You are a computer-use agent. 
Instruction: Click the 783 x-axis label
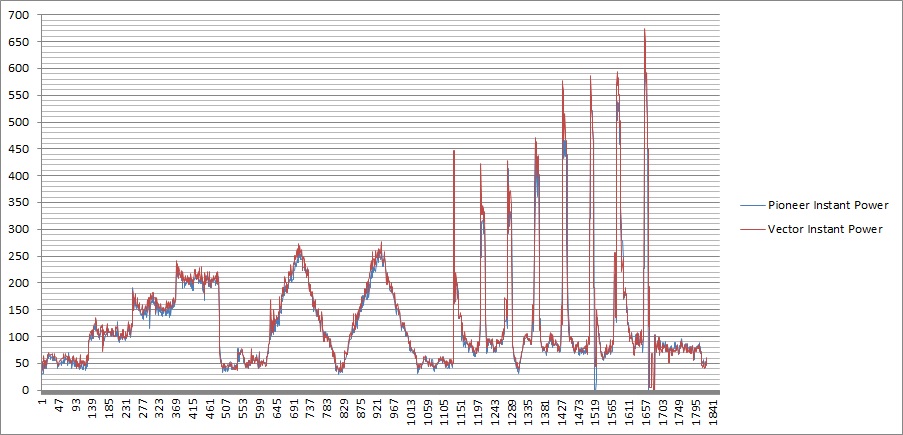coord(328,409)
